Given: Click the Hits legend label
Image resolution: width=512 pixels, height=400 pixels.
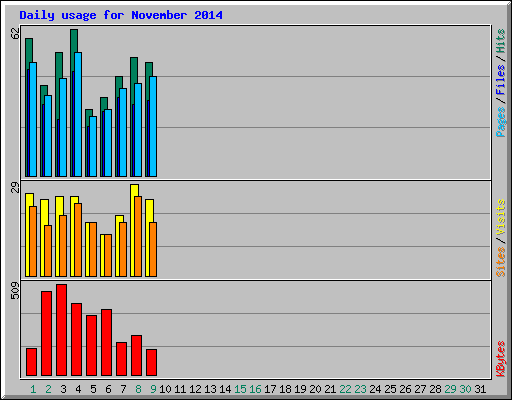Looking at the screenshot, I should (x=500, y=41).
